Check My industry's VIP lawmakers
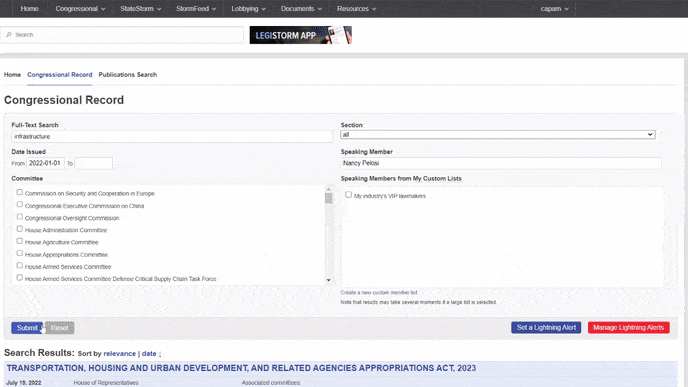Viewport: 688px width, 387px height. point(348,194)
